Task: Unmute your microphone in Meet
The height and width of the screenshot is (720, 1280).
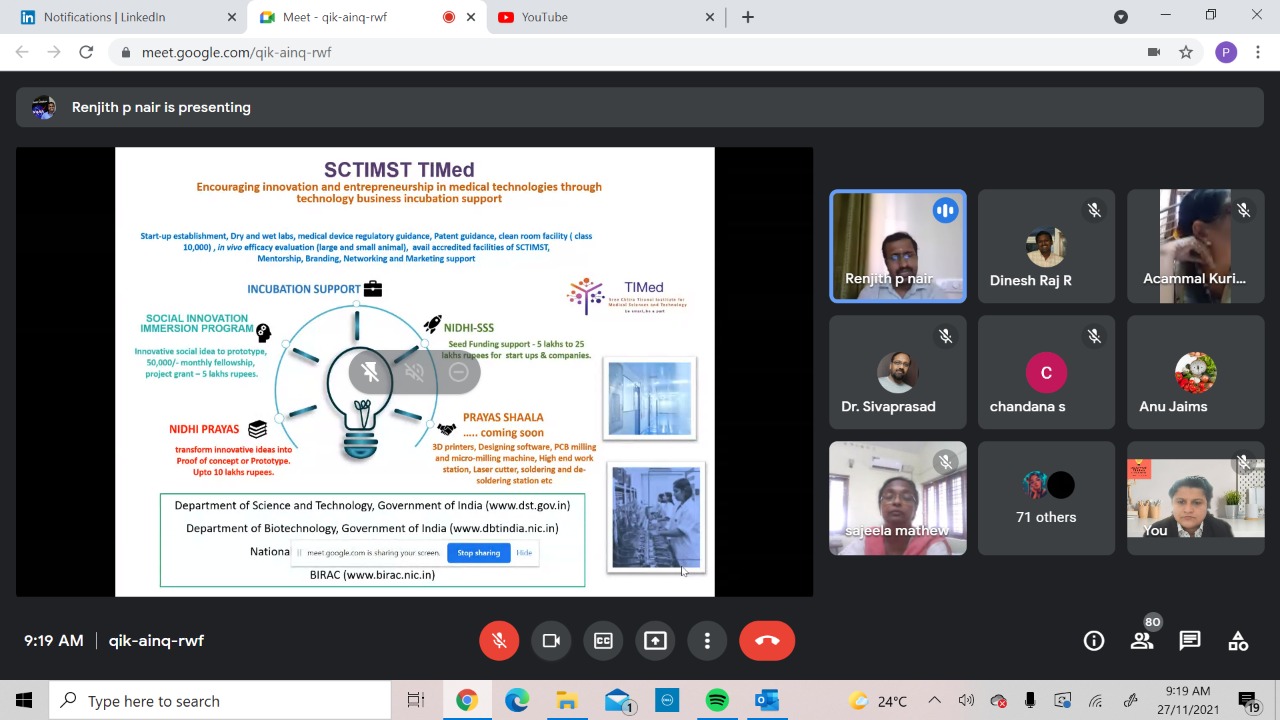Action: (x=499, y=641)
